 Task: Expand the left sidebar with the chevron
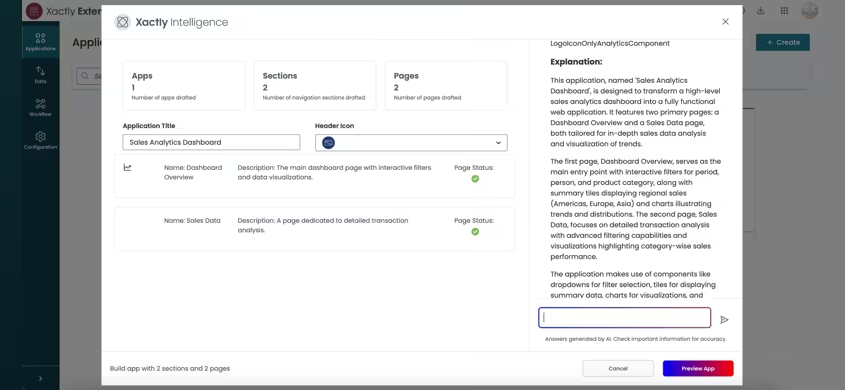point(40,379)
